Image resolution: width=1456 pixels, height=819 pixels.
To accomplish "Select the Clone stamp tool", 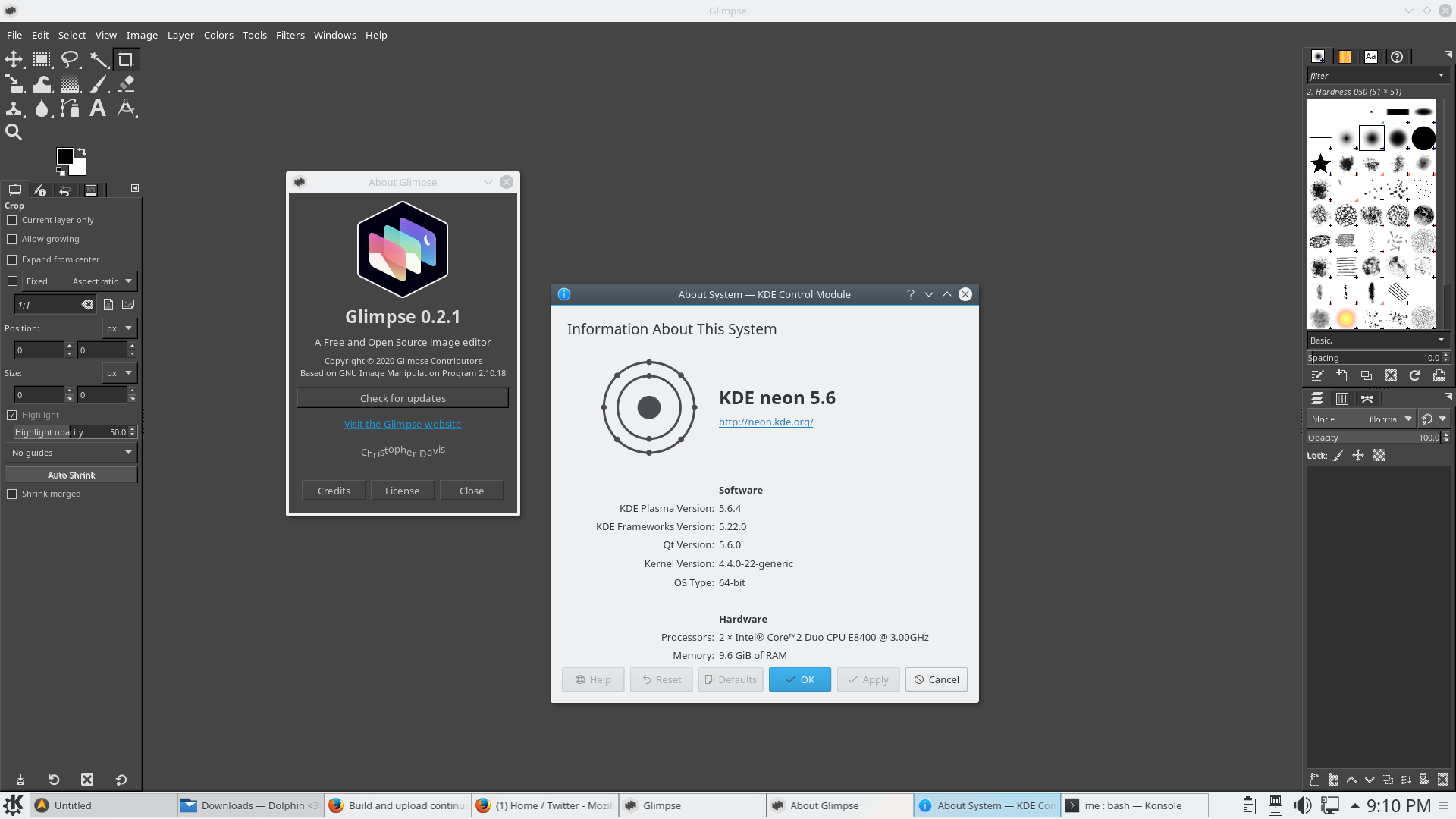I will (14, 108).
